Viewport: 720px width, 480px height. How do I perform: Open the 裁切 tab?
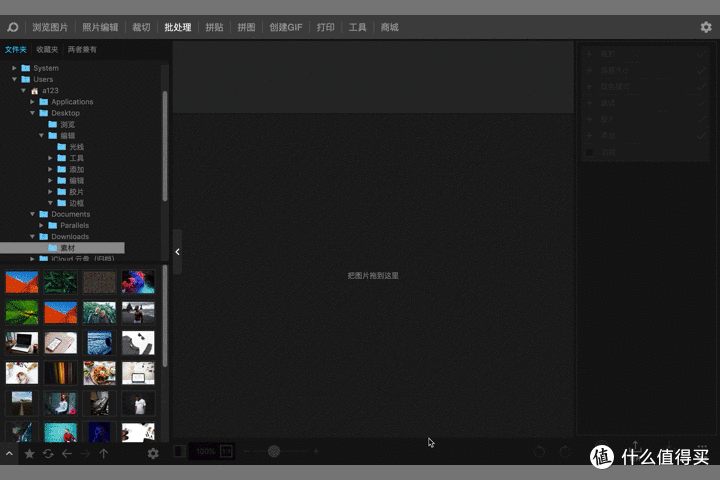point(141,27)
